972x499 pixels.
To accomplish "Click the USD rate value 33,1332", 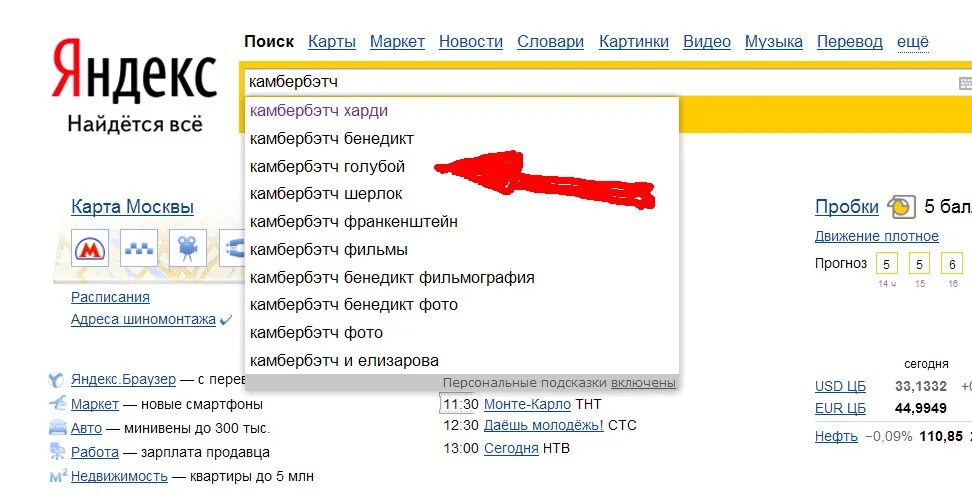I will tap(921, 386).
